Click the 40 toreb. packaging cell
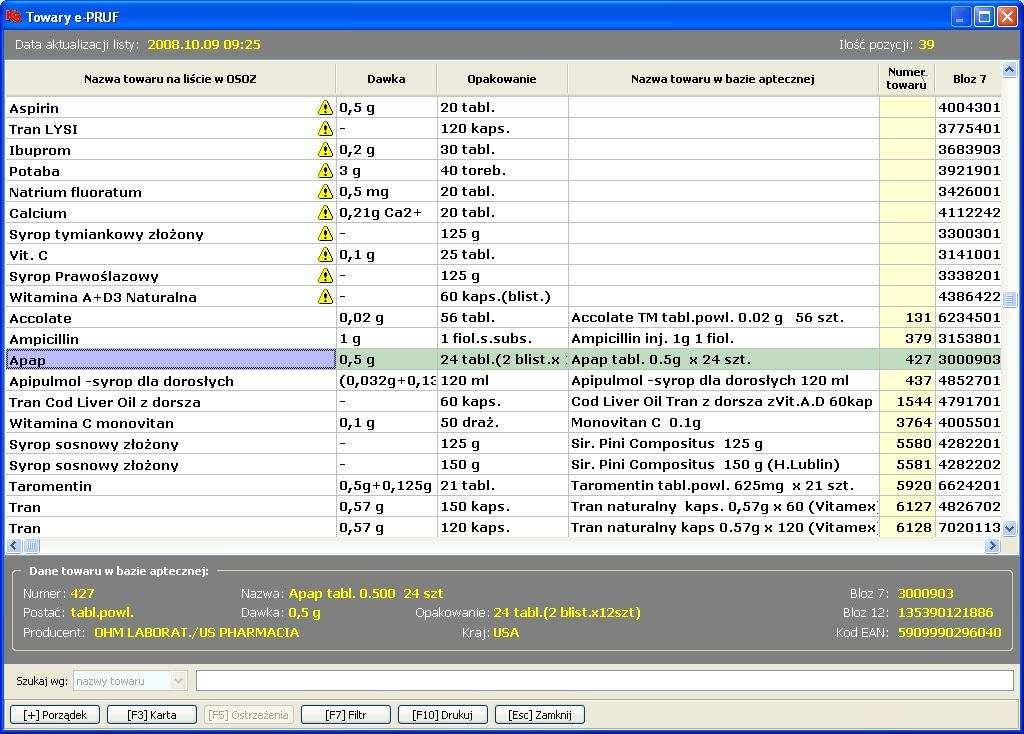The width and height of the screenshot is (1024, 734). click(x=502, y=170)
